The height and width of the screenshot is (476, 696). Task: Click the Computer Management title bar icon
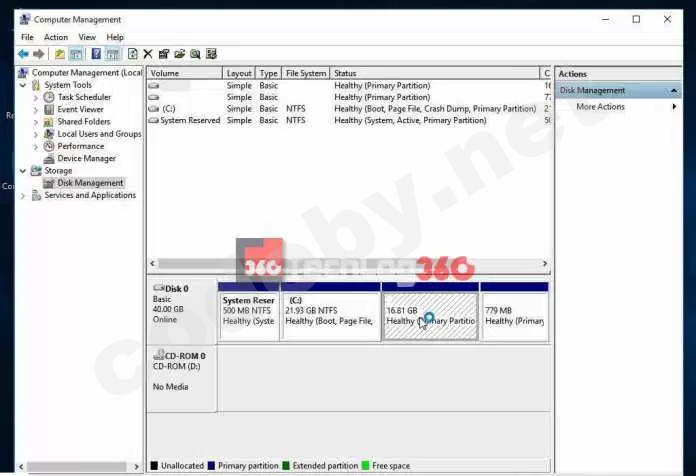tap(25, 19)
